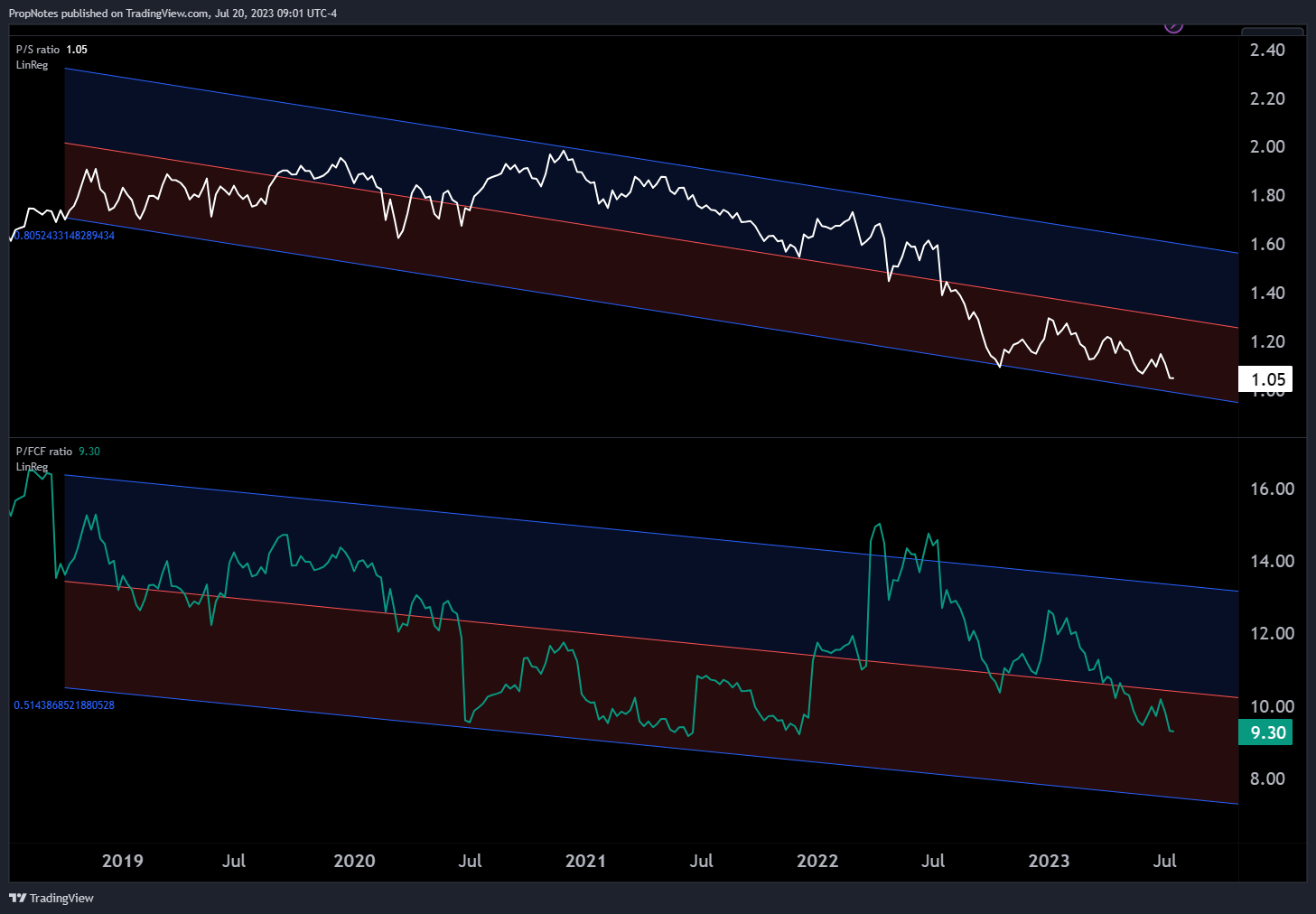
Task: Click the 1.80 tick on upper price axis
Action: 1267,196
